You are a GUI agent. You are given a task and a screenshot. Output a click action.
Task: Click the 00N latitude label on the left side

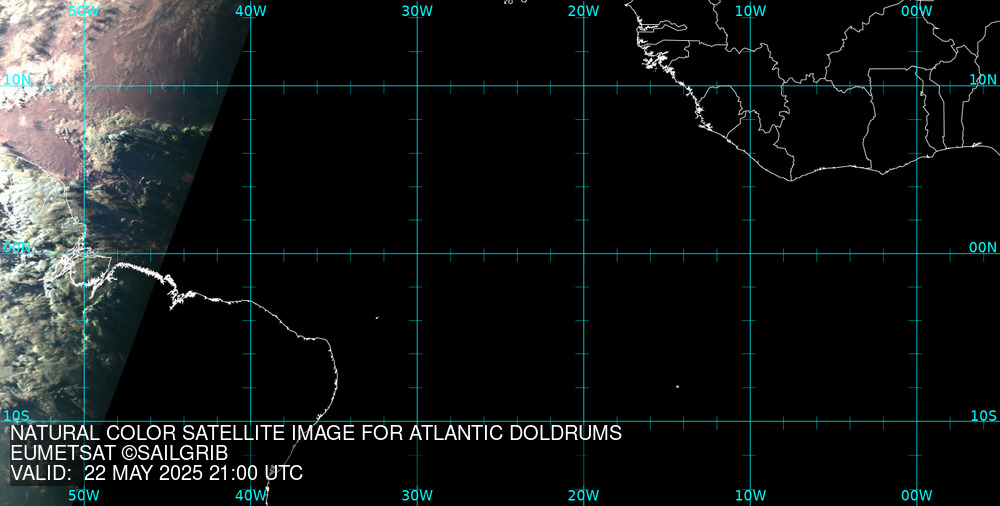(17, 248)
